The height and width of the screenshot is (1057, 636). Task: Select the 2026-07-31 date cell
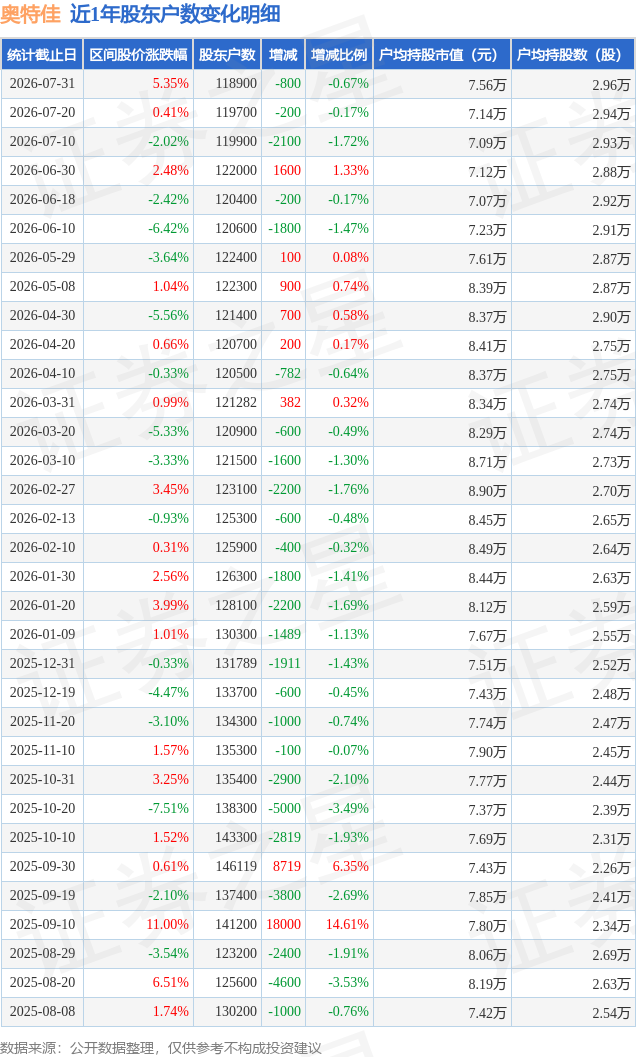pyautogui.click(x=42, y=84)
